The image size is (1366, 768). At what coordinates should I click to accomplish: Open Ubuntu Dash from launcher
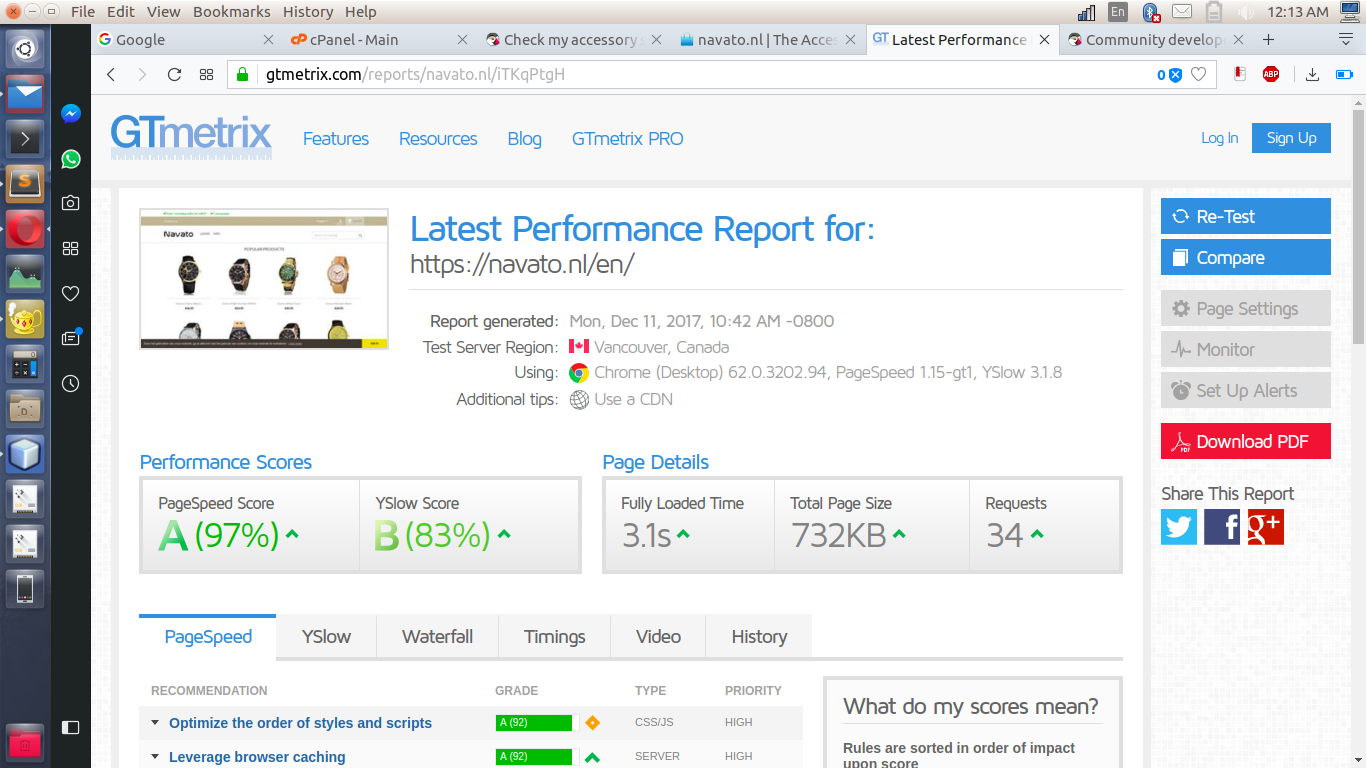pyautogui.click(x=25, y=49)
